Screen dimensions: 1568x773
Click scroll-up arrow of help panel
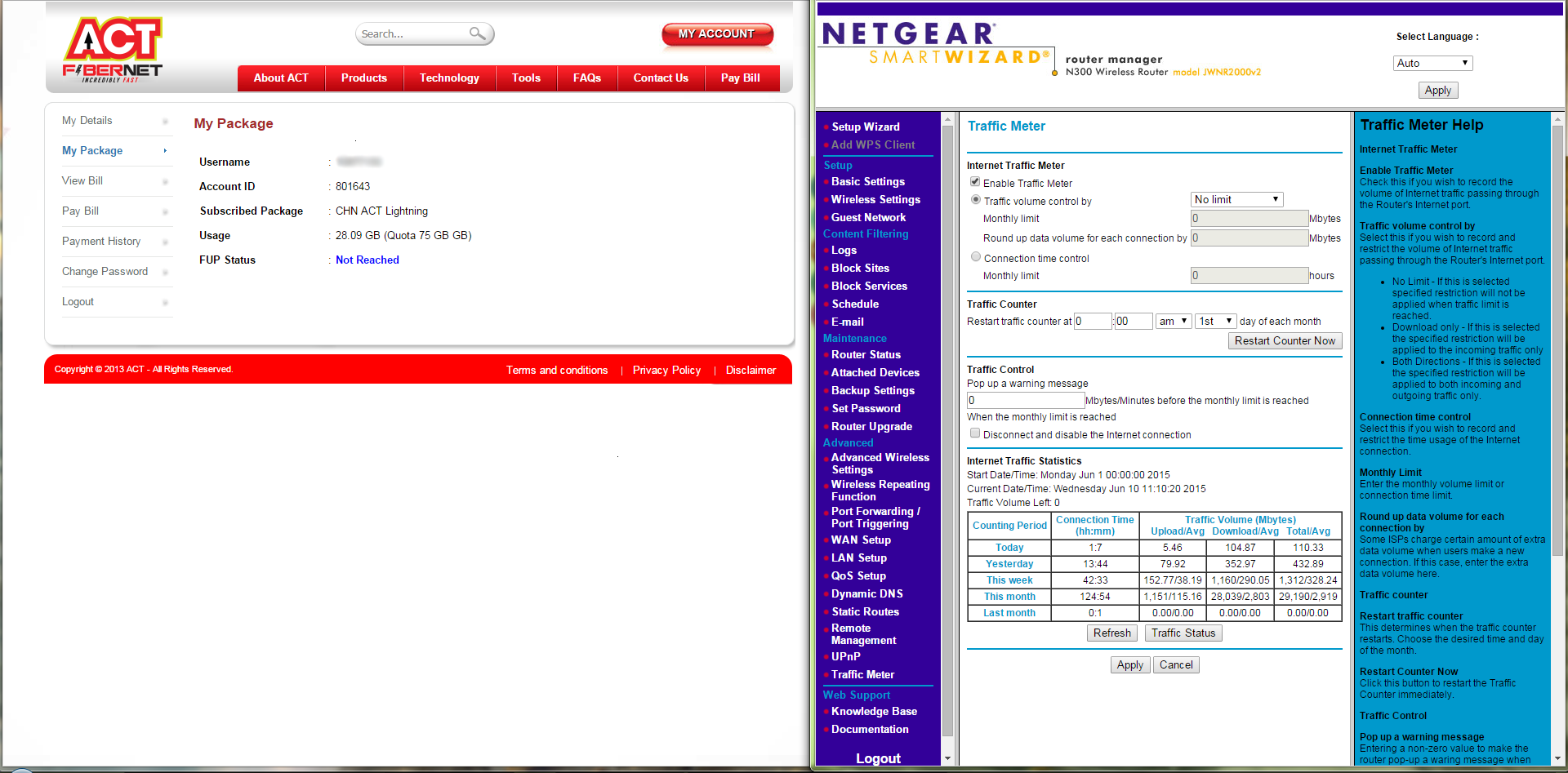pos(1557,119)
